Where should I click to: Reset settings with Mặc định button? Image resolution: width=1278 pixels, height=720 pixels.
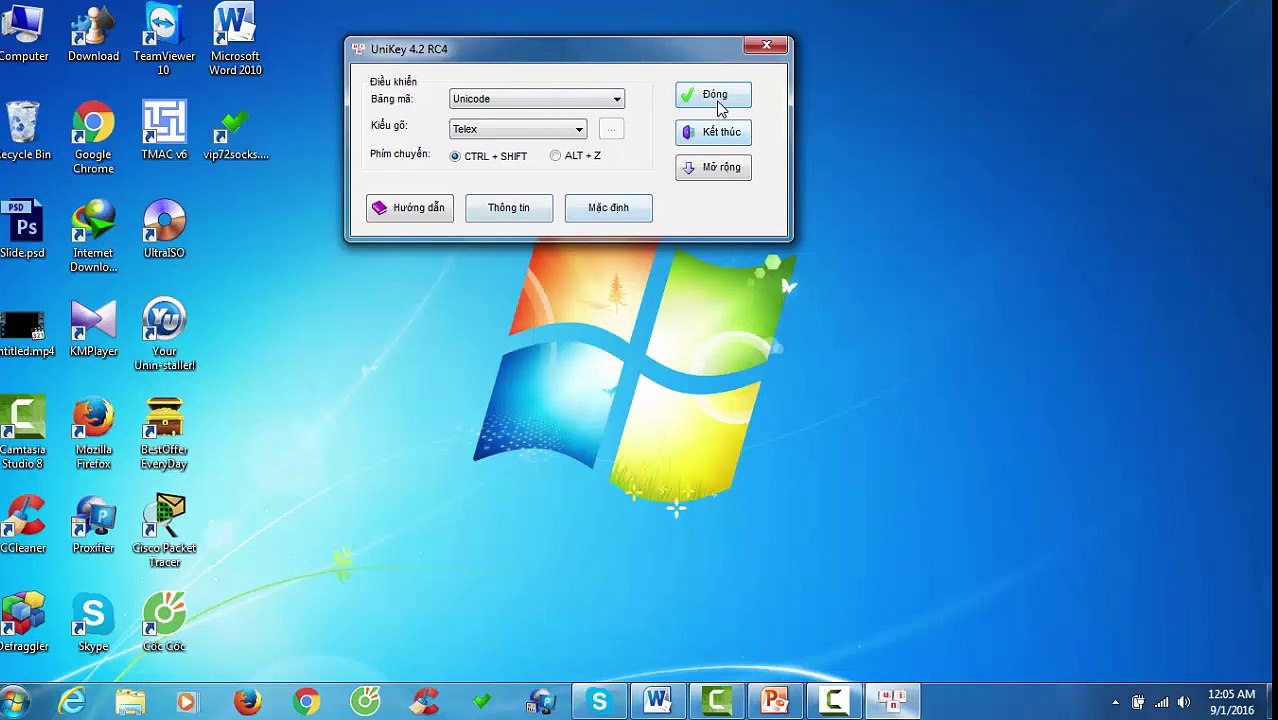pyautogui.click(x=608, y=208)
